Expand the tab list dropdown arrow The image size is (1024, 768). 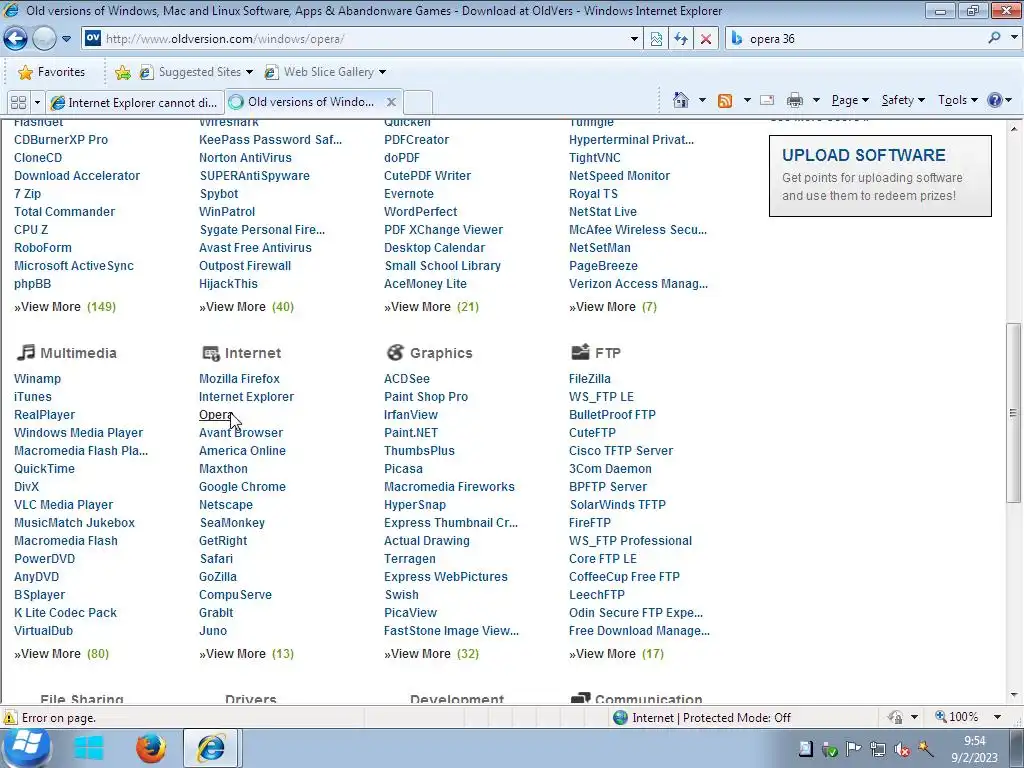[37, 103]
